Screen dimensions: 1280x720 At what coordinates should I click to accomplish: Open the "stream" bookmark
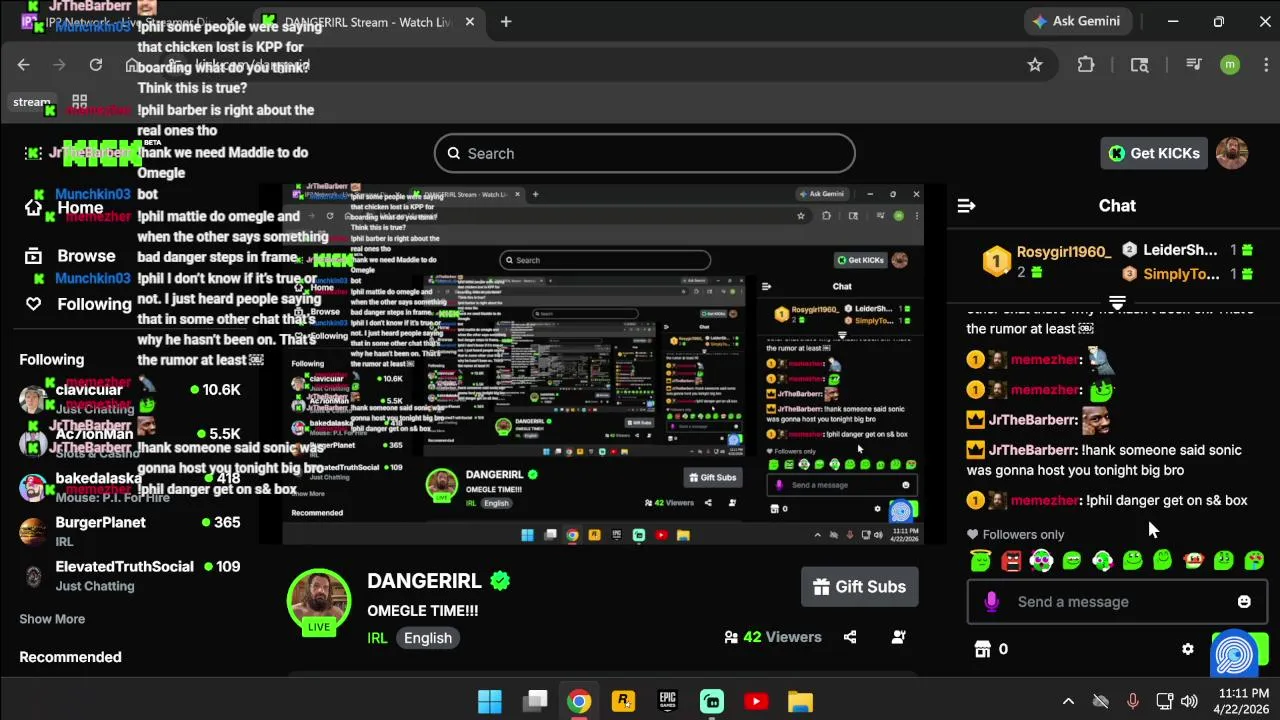coord(31,102)
